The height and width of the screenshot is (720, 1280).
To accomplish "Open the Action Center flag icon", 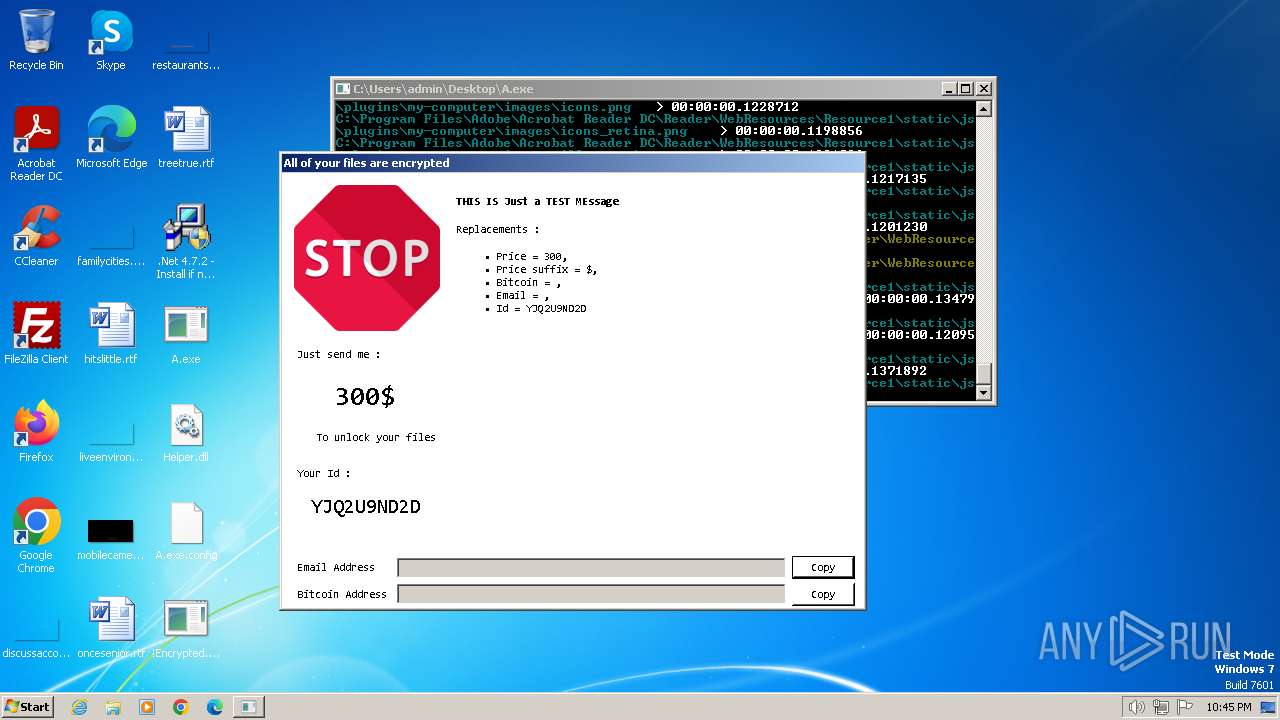I will pos(1185,707).
